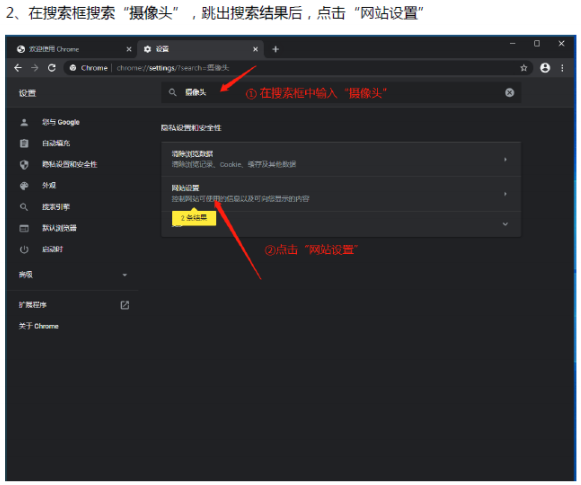Select 外观 in the sidebar
The width and height of the screenshot is (581, 485).
click(49, 185)
